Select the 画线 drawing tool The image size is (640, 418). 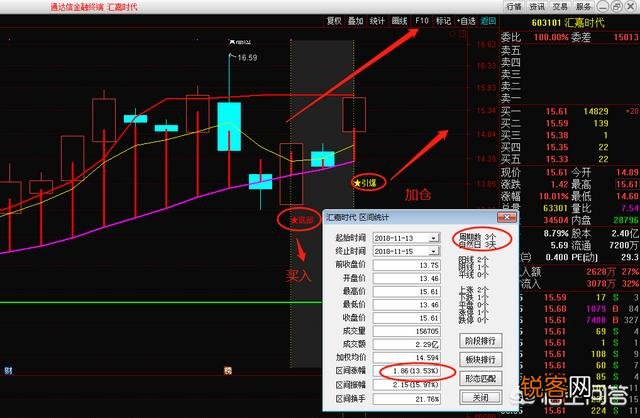point(400,20)
